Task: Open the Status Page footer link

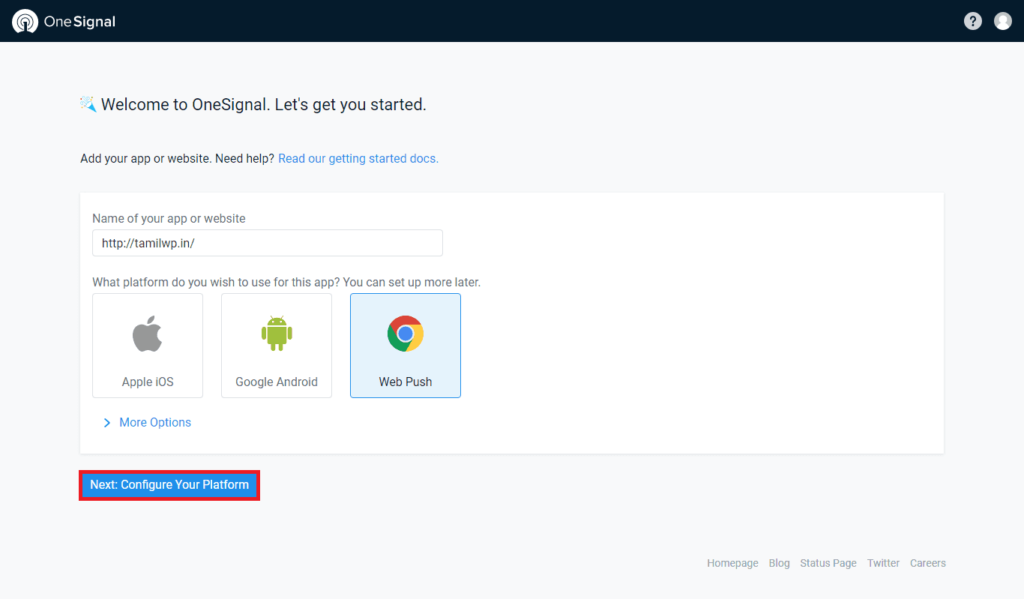Action: [828, 563]
